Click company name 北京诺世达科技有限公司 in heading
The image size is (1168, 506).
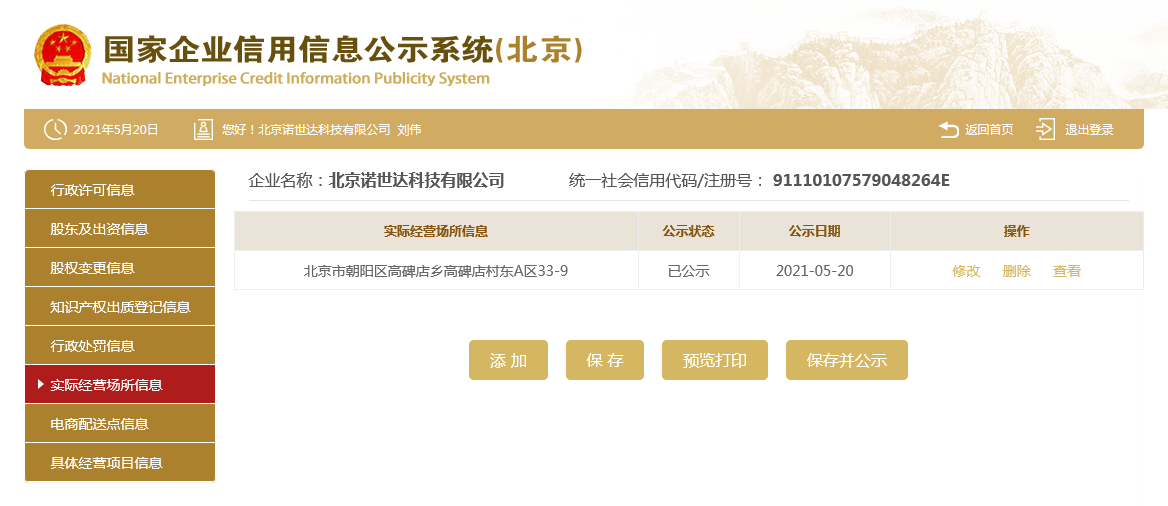click(x=416, y=180)
